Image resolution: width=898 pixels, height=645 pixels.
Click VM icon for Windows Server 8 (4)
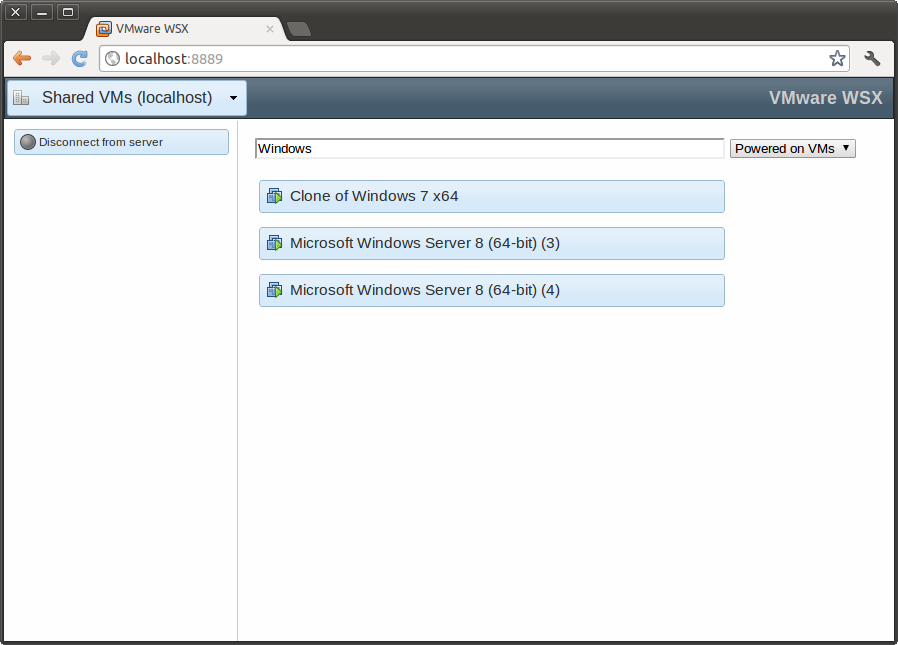pyautogui.click(x=275, y=290)
